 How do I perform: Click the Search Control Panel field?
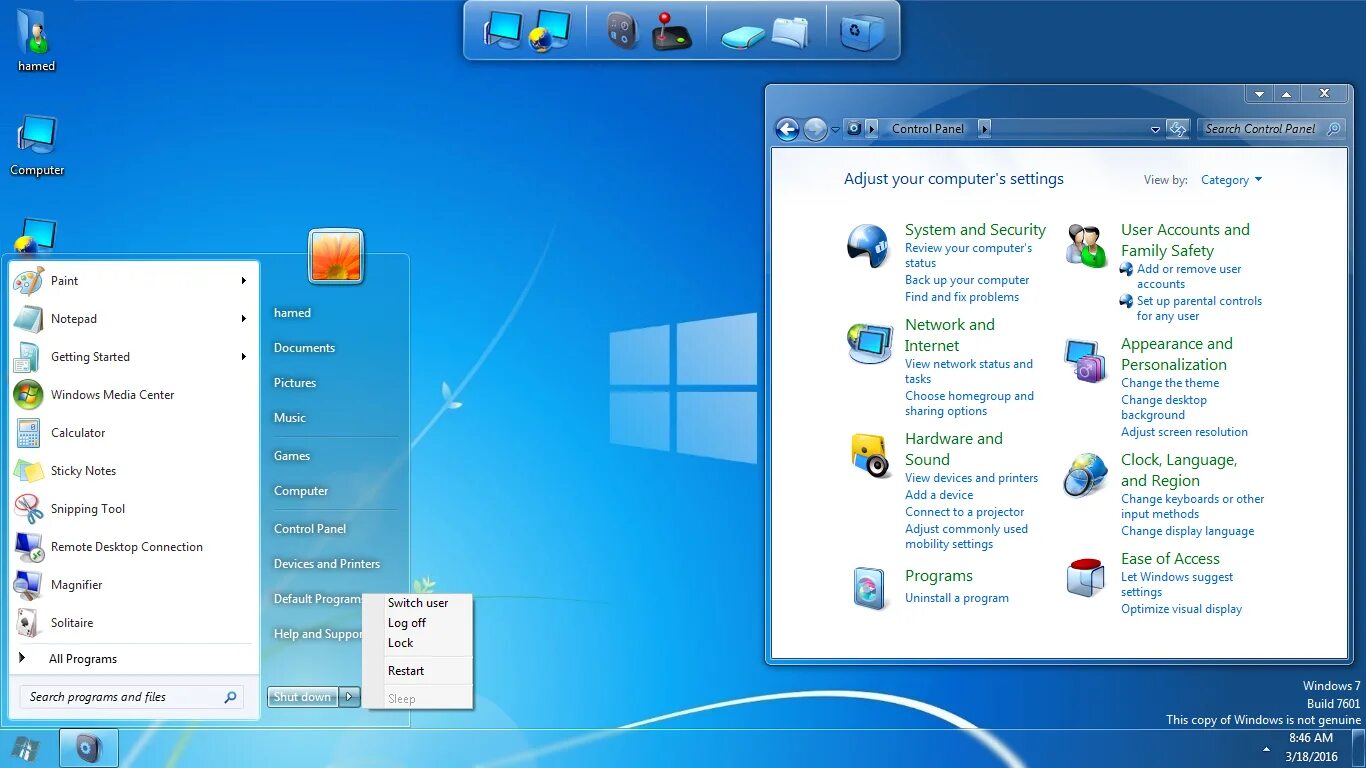click(x=1272, y=129)
